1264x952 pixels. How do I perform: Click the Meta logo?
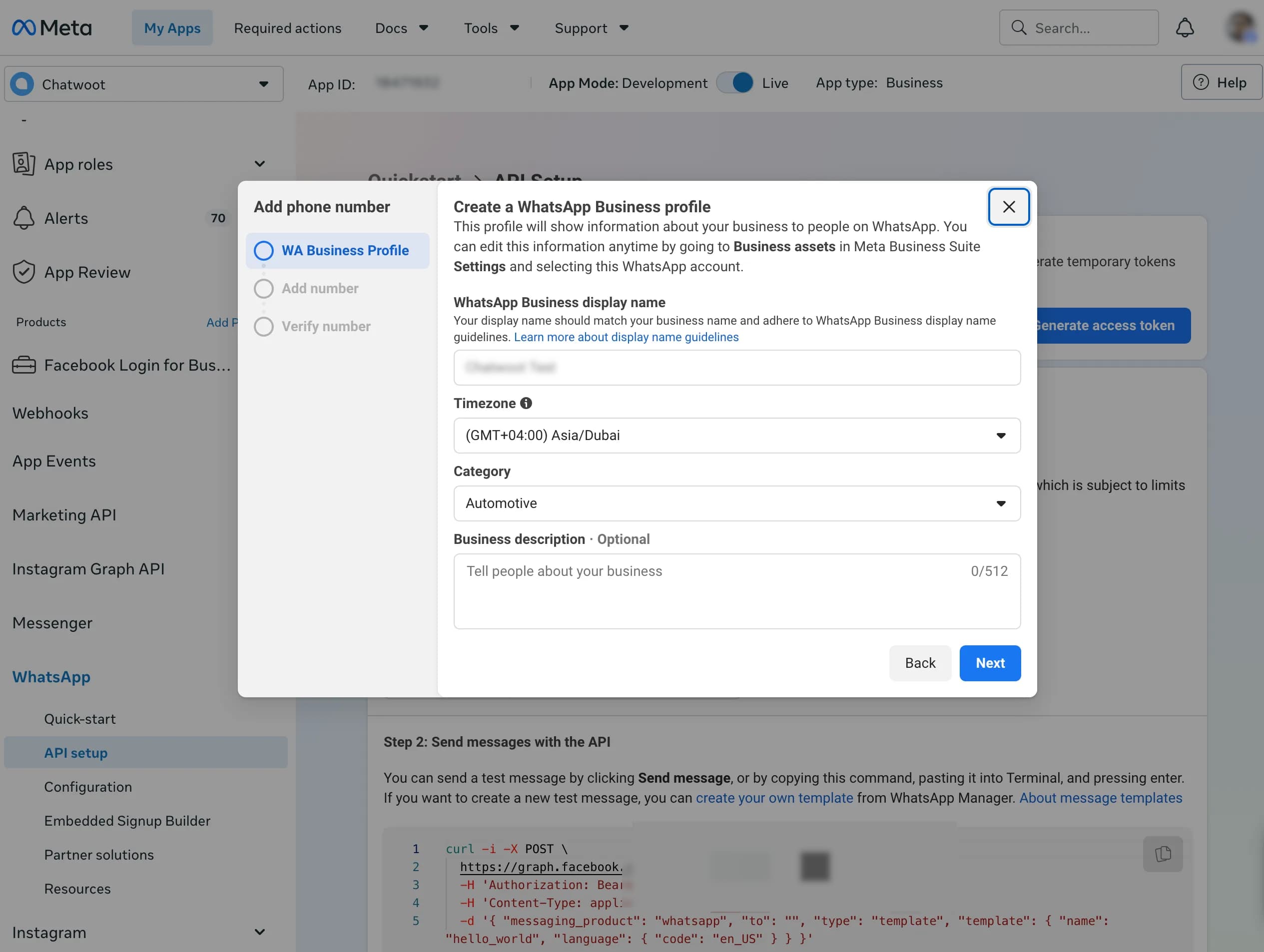51,27
